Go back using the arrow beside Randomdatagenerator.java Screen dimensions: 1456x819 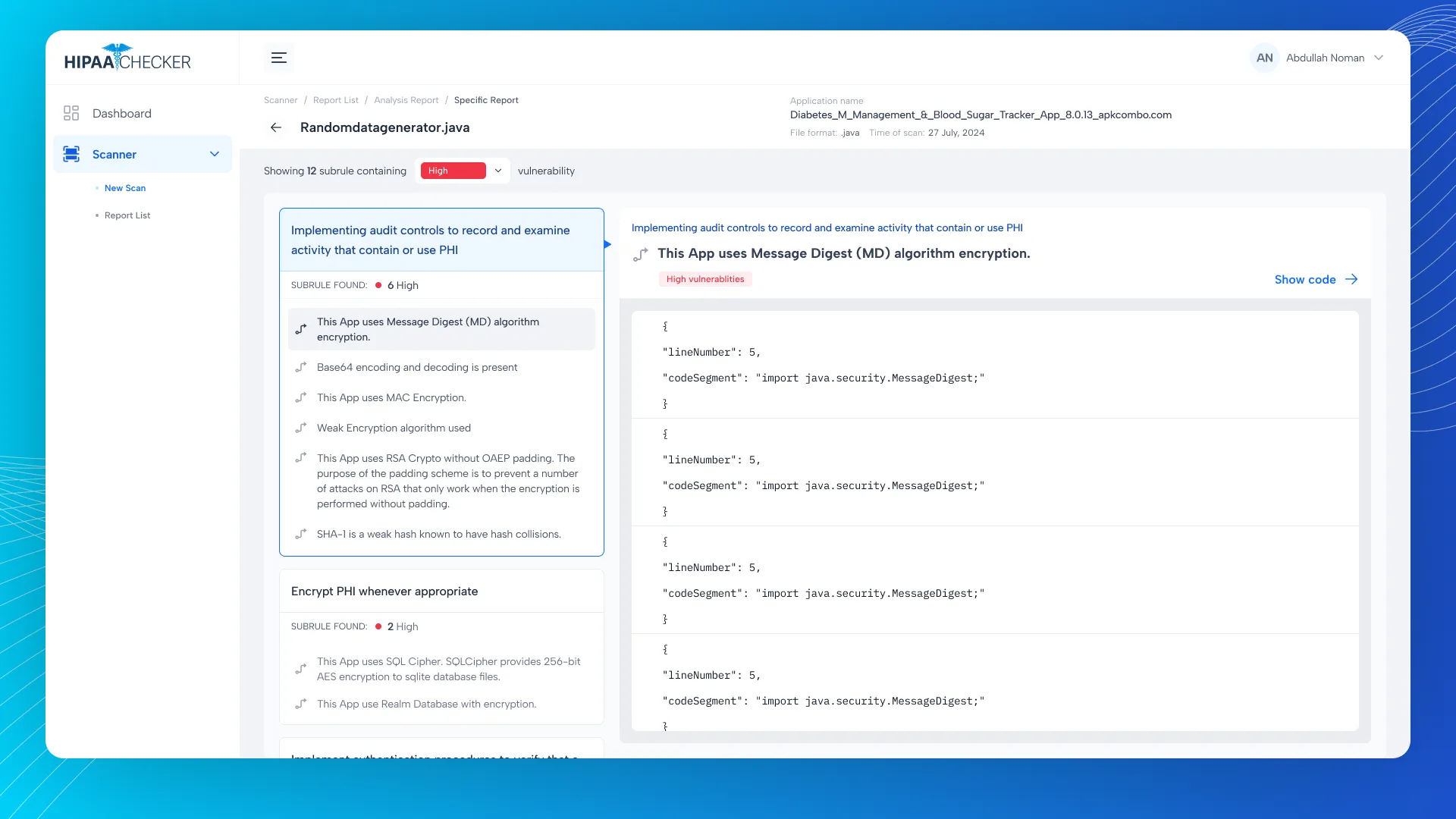click(x=276, y=127)
